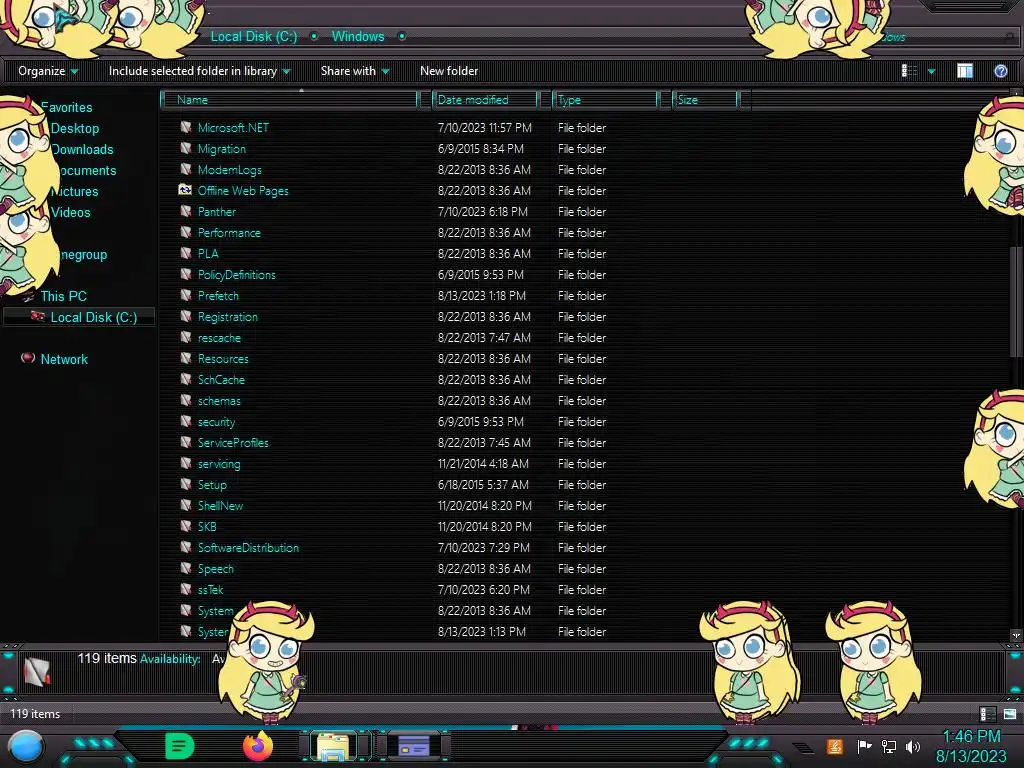Open the help icon
Image resolution: width=1024 pixels, height=768 pixels.
coord(1000,71)
